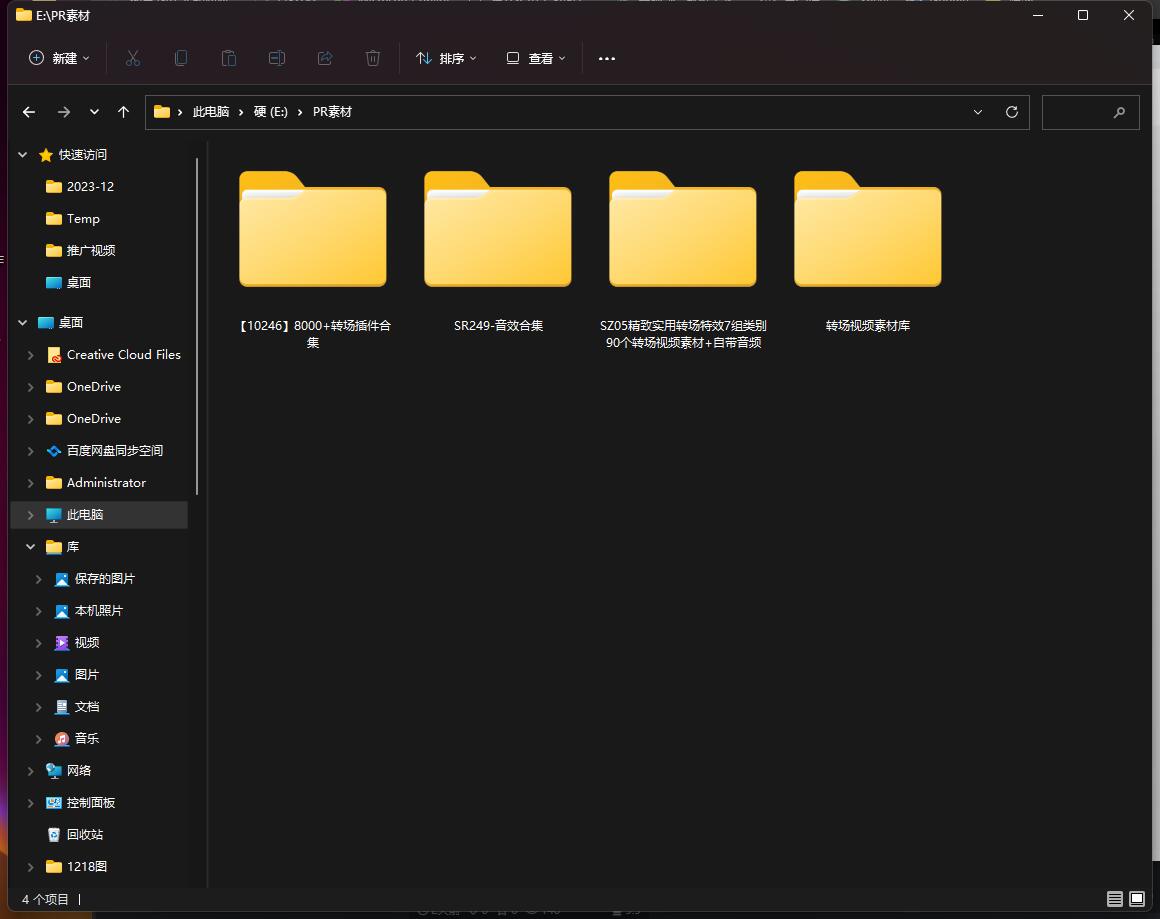Click 此电脑 in address breadcrumb

click(x=211, y=112)
